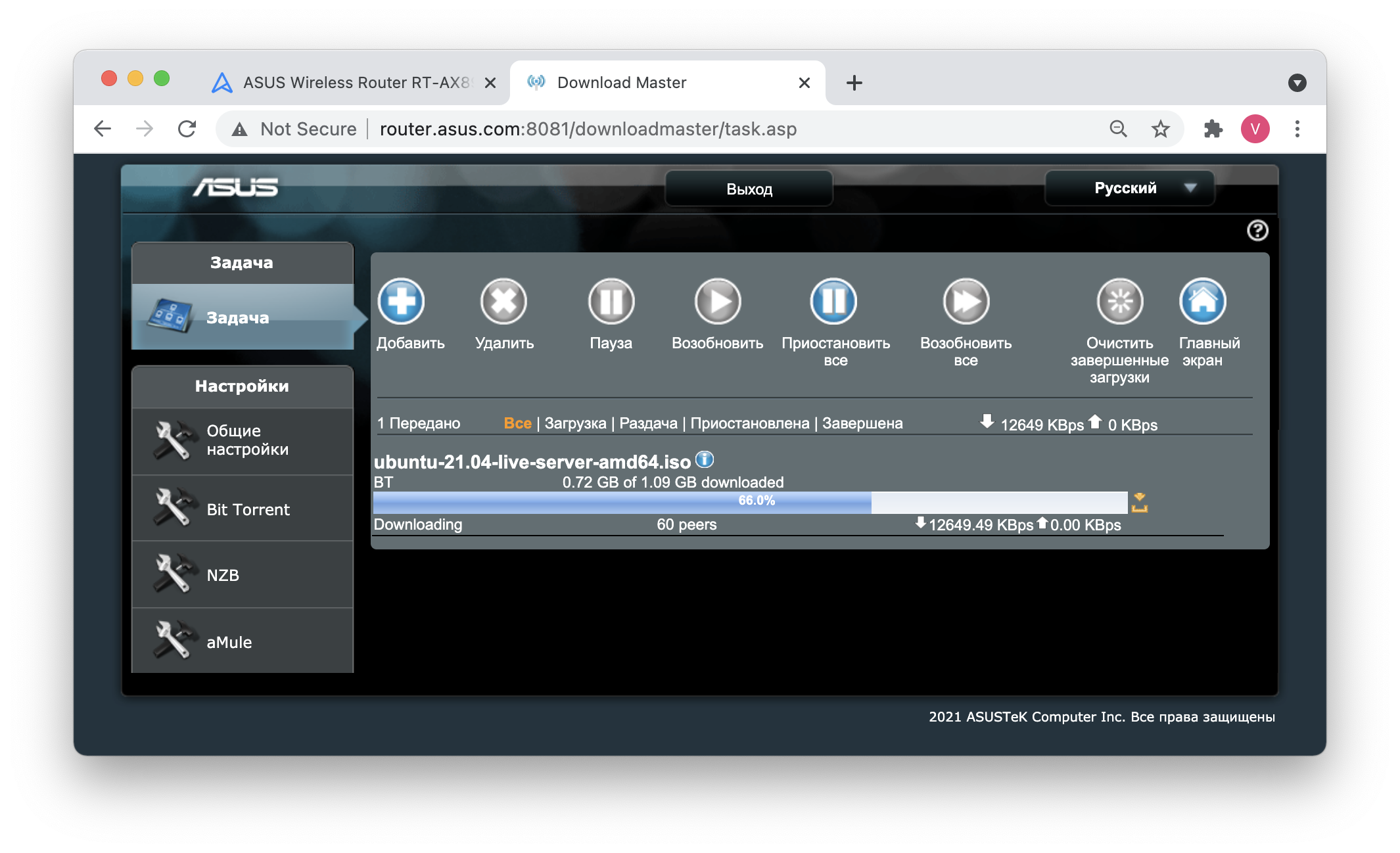
Task: Open Общие настройки wrench icon
Action: [x=174, y=440]
